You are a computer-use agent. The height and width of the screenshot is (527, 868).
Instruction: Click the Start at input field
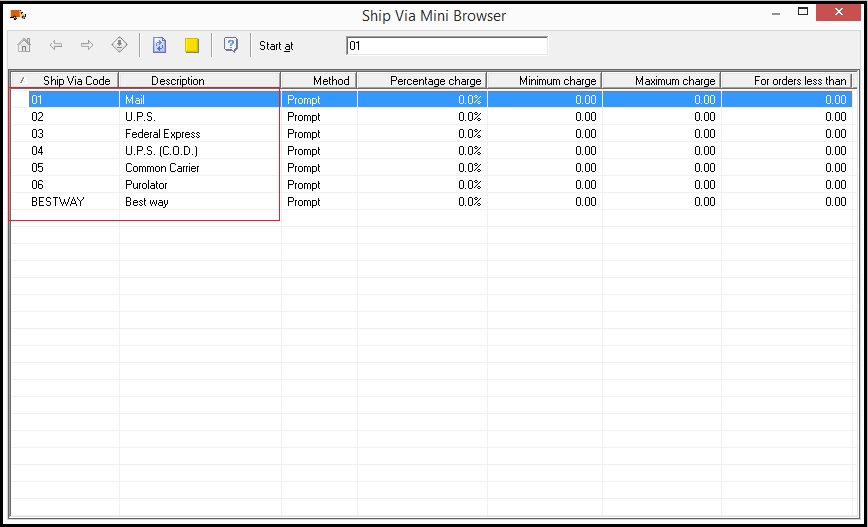[x=447, y=46]
